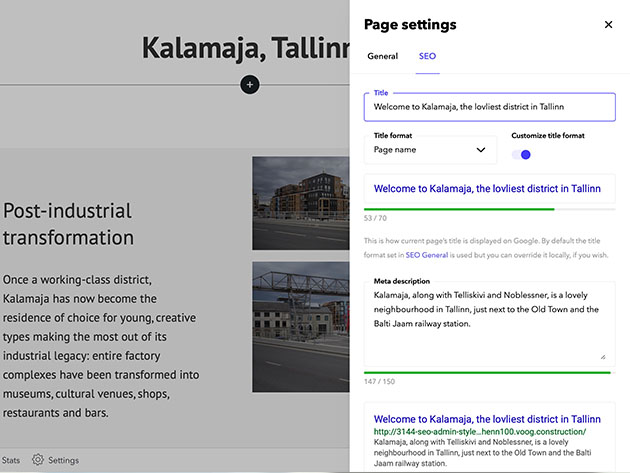Click the green preview URL

point(480,432)
